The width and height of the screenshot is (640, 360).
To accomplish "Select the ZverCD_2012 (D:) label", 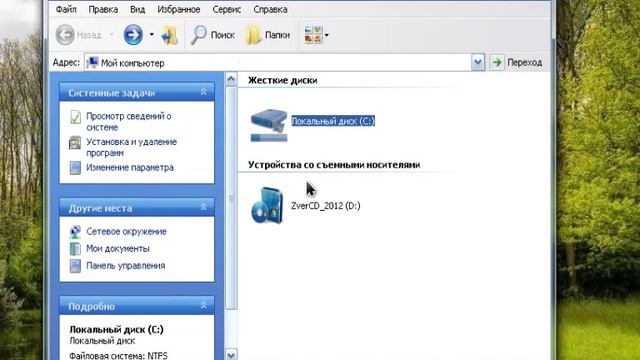I will pyautogui.click(x=326, y=206).
